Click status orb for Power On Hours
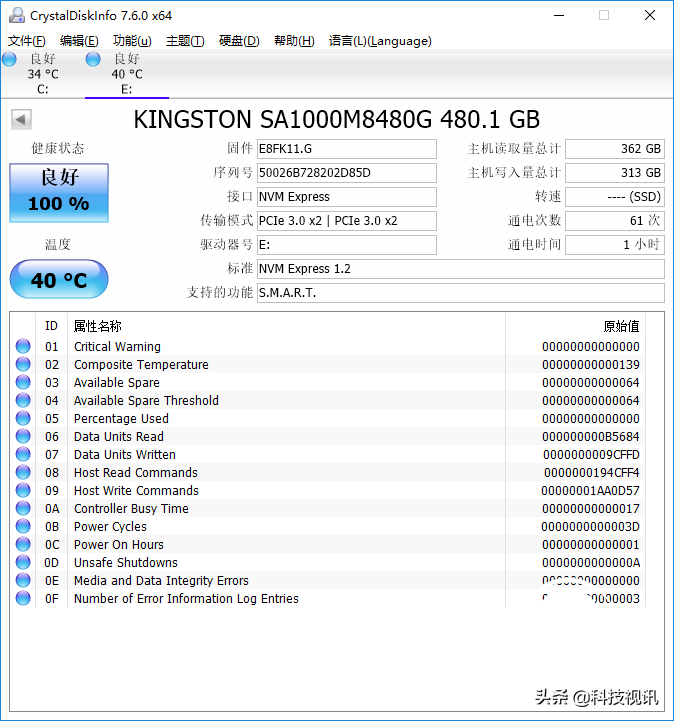674x721 pixels. (23, 544)
